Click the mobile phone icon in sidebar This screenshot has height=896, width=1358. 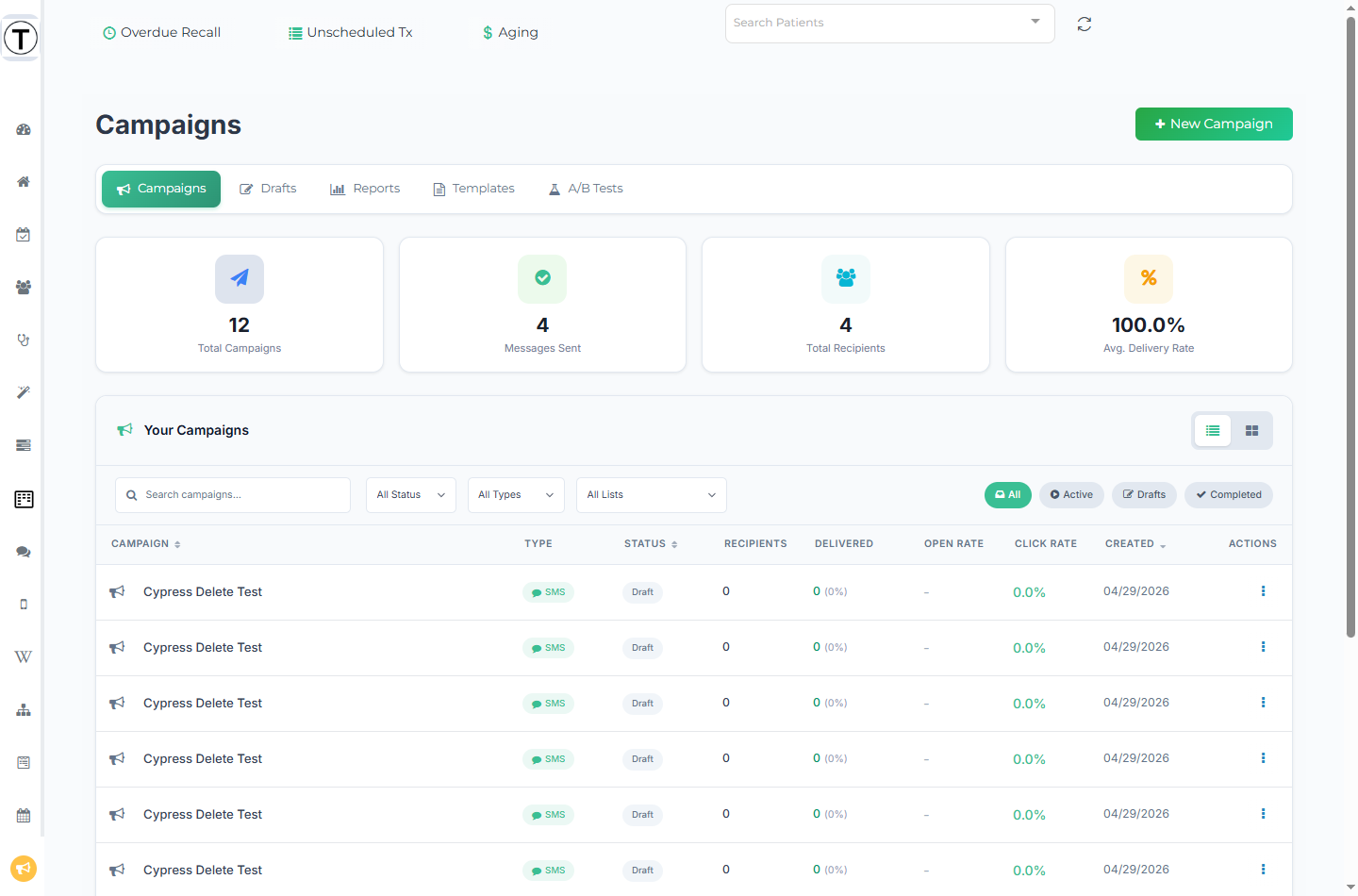(24, 605)
